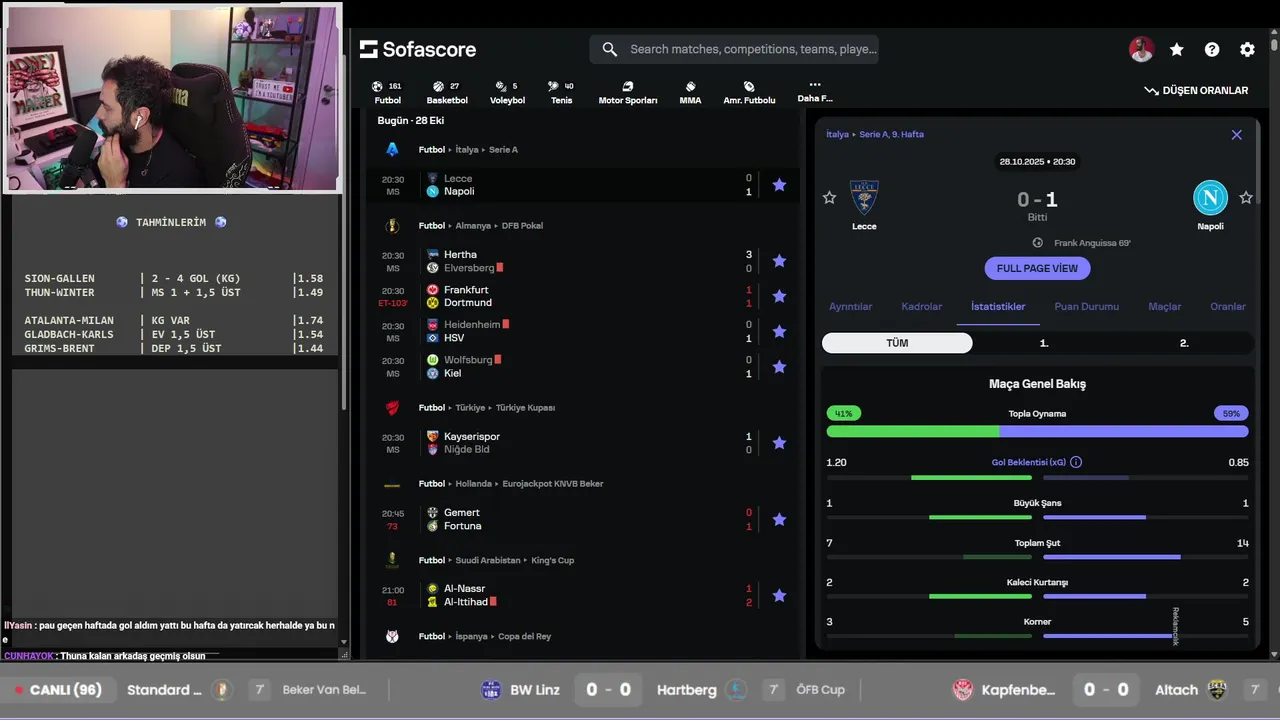
Task: Click the Altach team crest in ticker
Action: coord(1217,690)
